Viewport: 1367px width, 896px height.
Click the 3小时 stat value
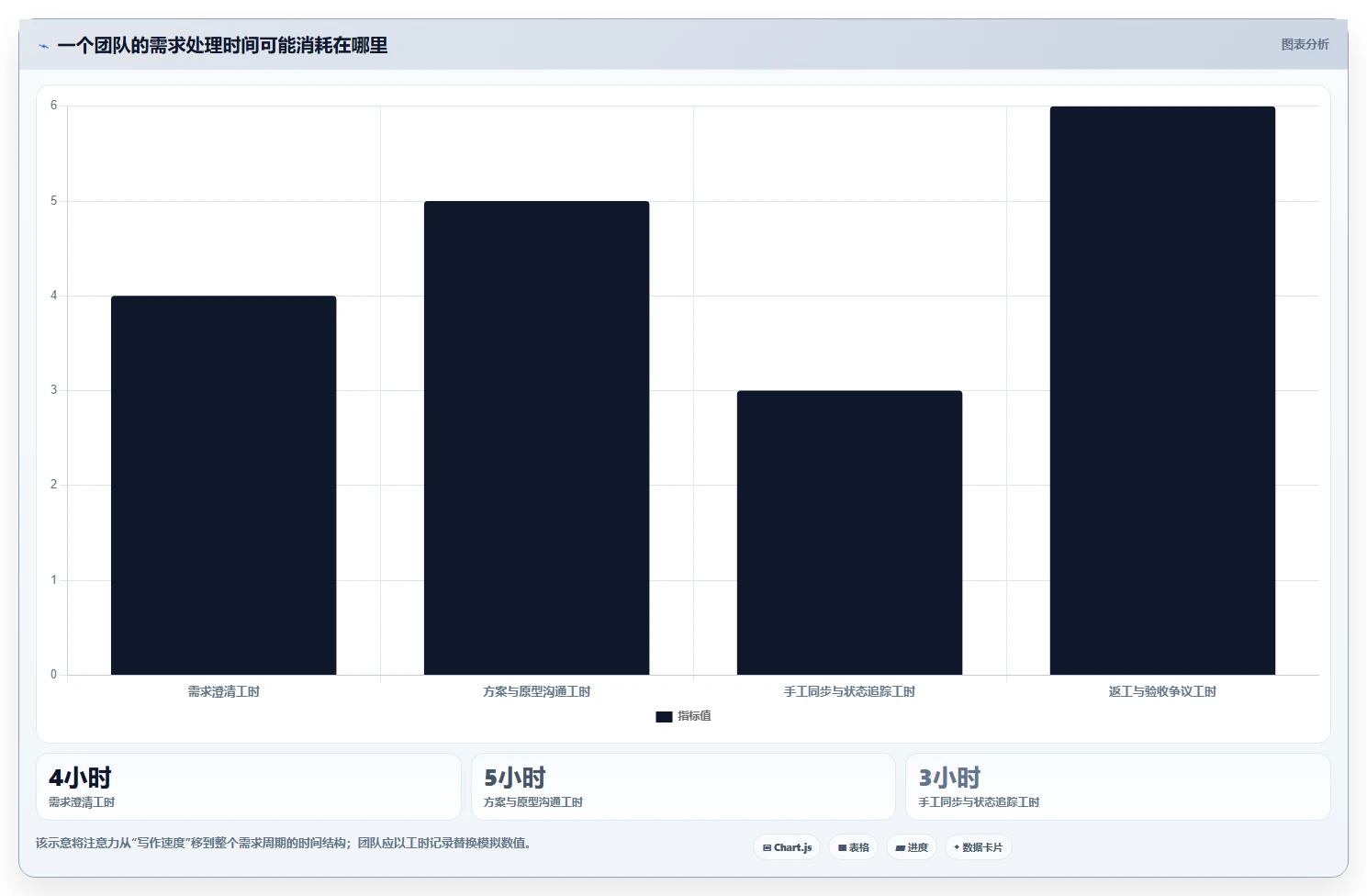point(950,778)
